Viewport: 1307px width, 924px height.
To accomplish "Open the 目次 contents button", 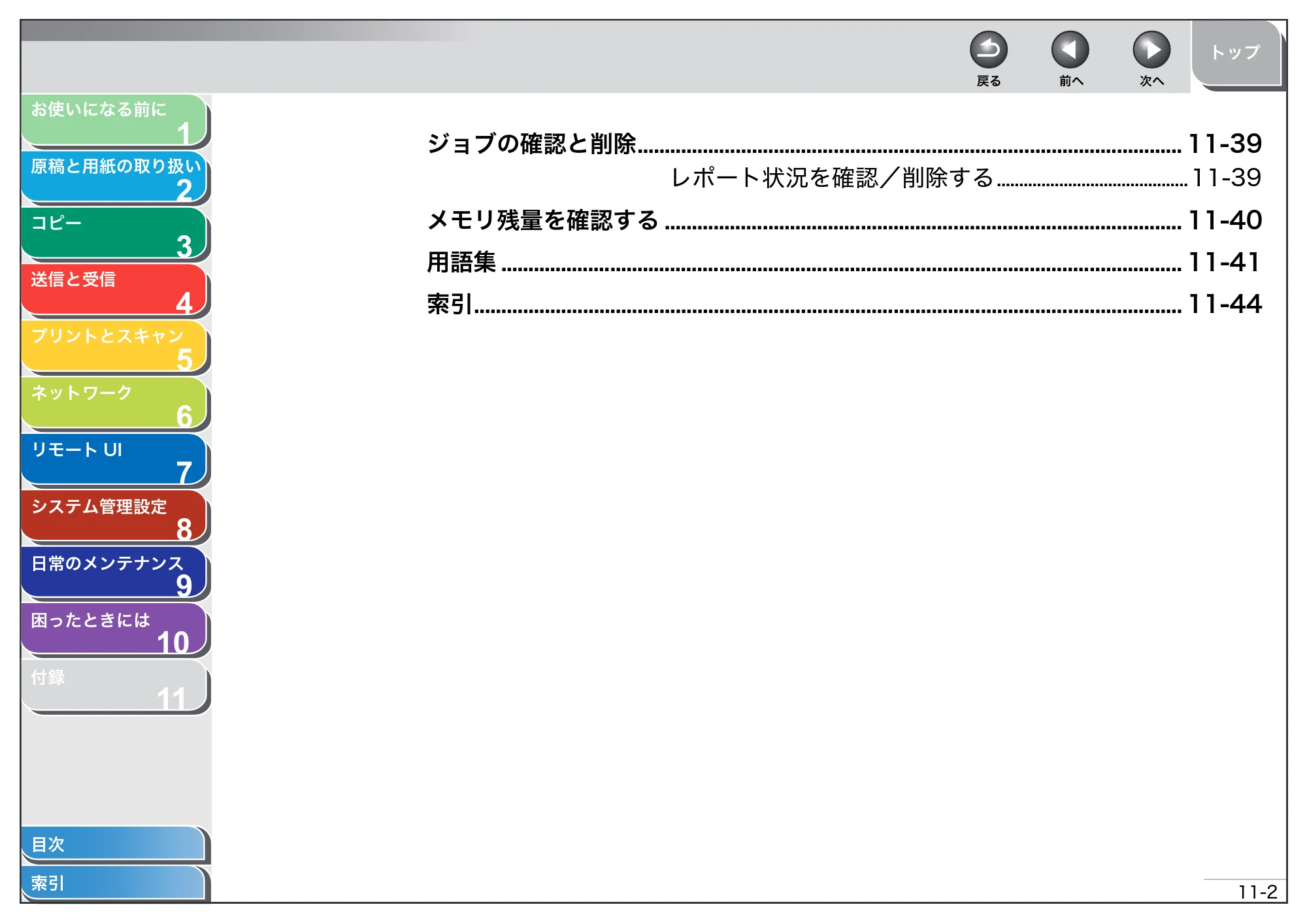I will (113, 844).
